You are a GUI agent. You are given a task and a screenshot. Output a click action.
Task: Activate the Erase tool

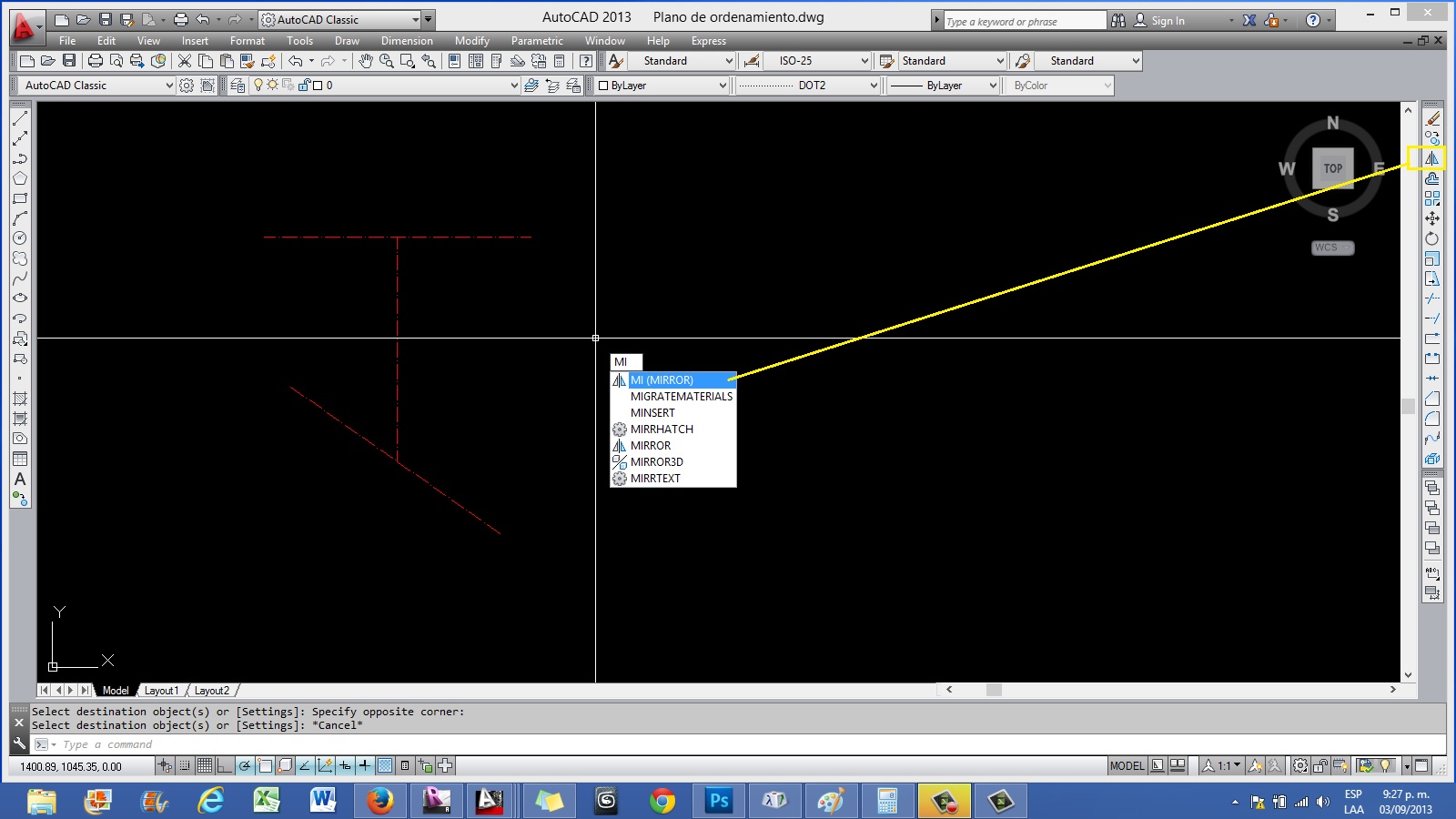(x=1433, y=116)
